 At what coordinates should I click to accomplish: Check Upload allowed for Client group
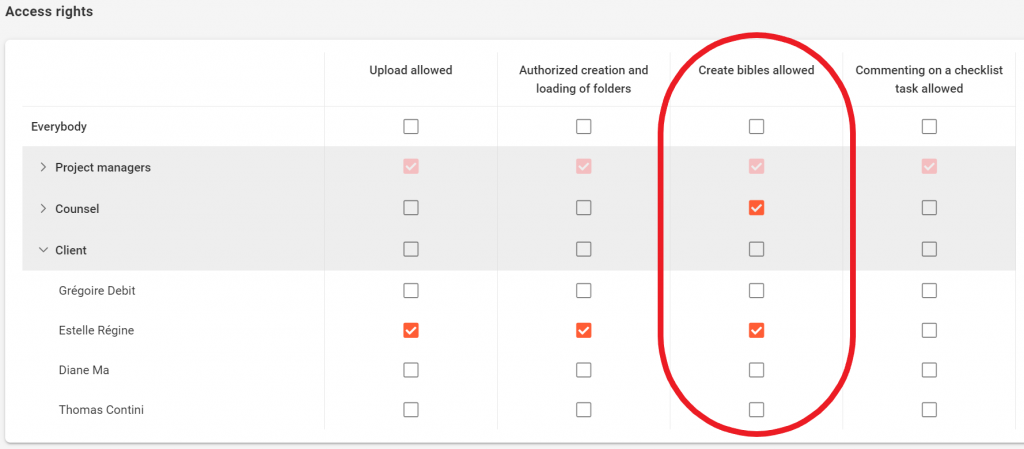(411, 249)
